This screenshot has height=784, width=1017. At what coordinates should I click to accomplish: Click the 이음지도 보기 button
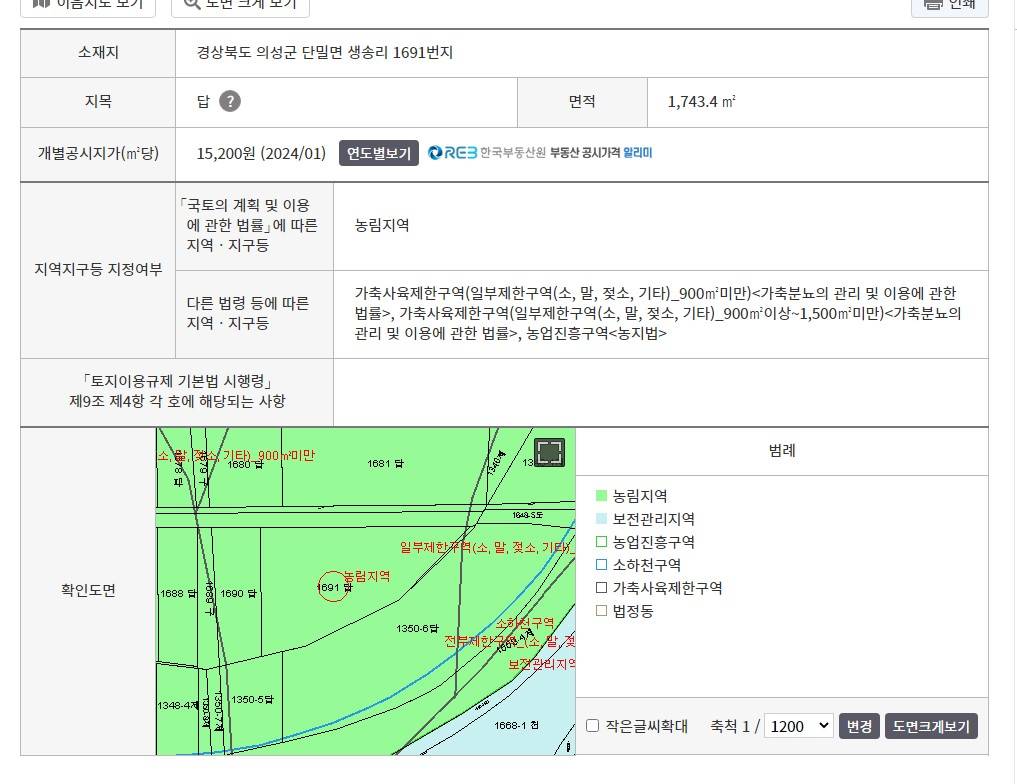[x=88, y=5]
